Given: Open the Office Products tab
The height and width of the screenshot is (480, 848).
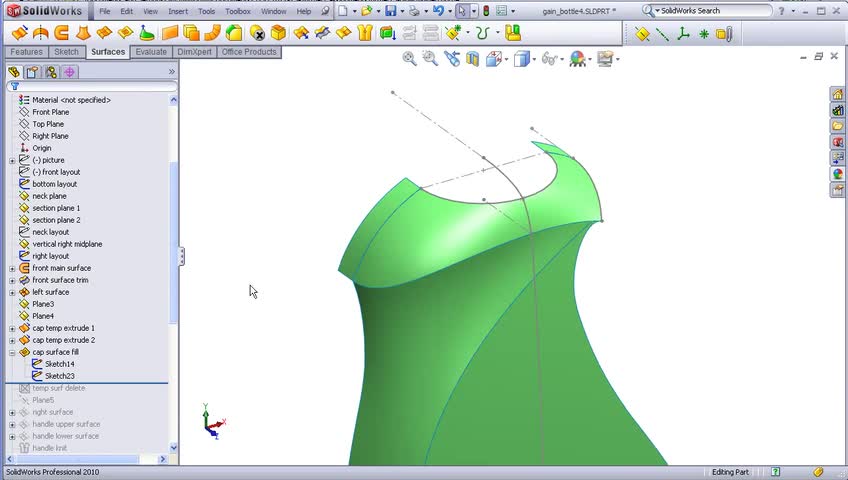Looking at the screenshot, I should pyautogui.click(x=249, y=52).
